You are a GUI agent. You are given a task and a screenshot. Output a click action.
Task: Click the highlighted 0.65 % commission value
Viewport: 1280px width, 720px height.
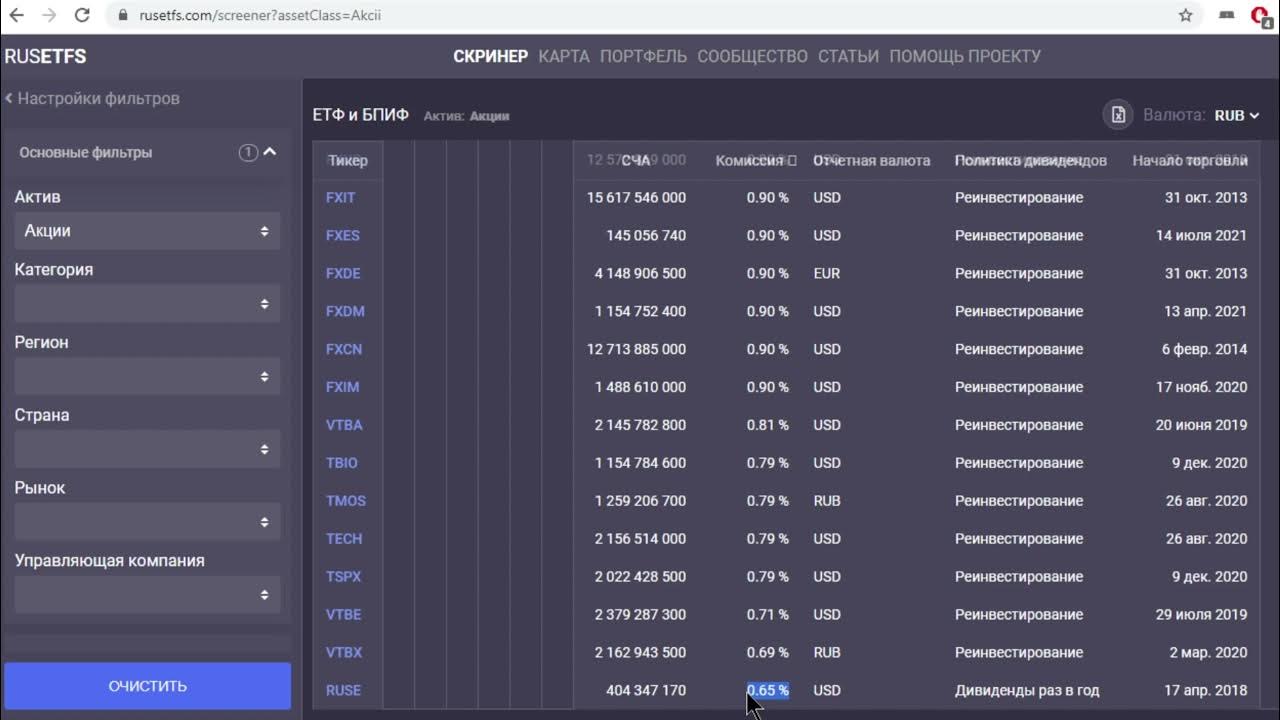pos(768,690)
